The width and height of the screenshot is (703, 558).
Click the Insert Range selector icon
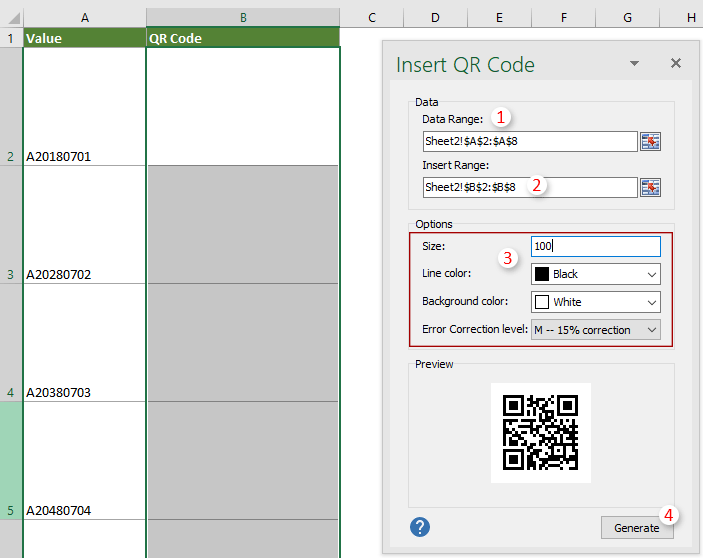point(650,187)
